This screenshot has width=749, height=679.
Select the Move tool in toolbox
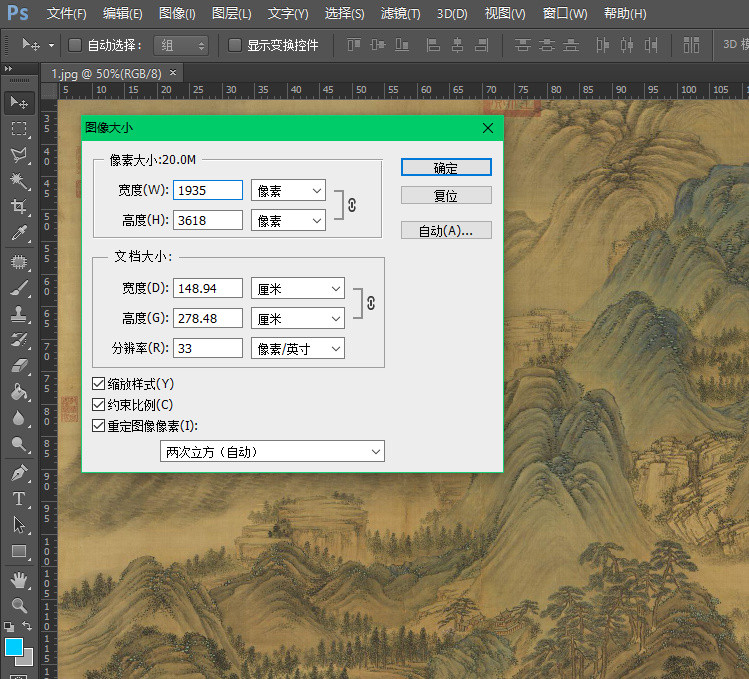(19, 102)
